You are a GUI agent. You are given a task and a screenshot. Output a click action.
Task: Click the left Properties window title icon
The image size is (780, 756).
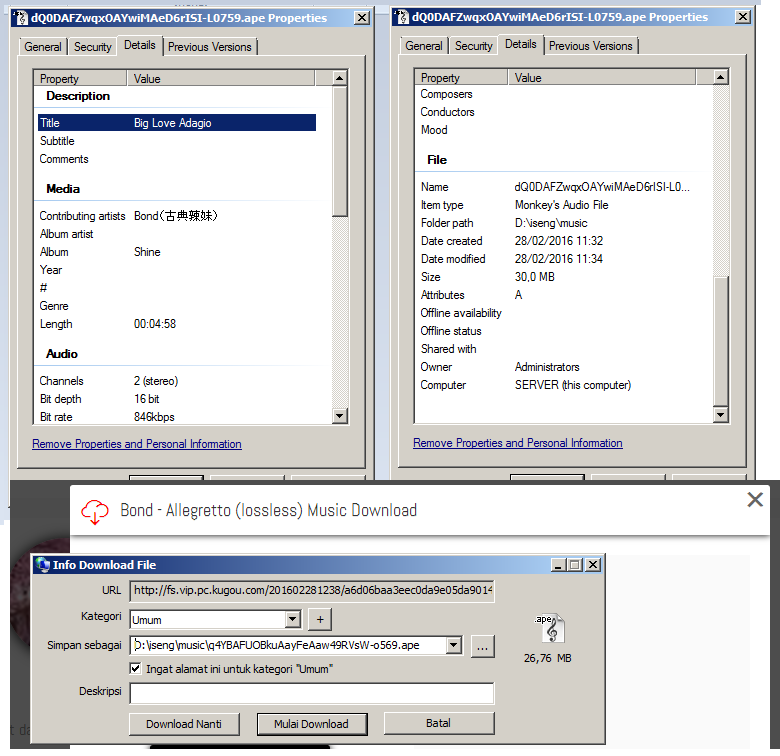pos(21,18)
